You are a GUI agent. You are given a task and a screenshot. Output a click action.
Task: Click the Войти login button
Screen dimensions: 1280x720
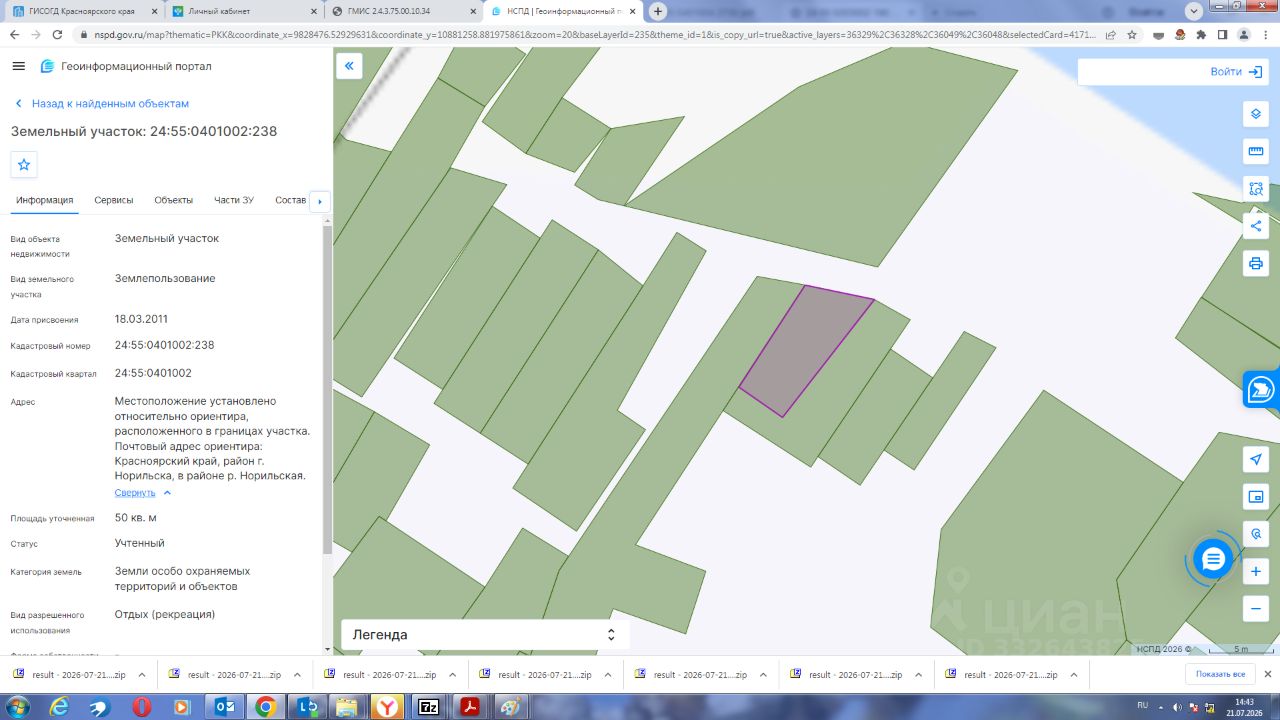tap(1239, 72)
